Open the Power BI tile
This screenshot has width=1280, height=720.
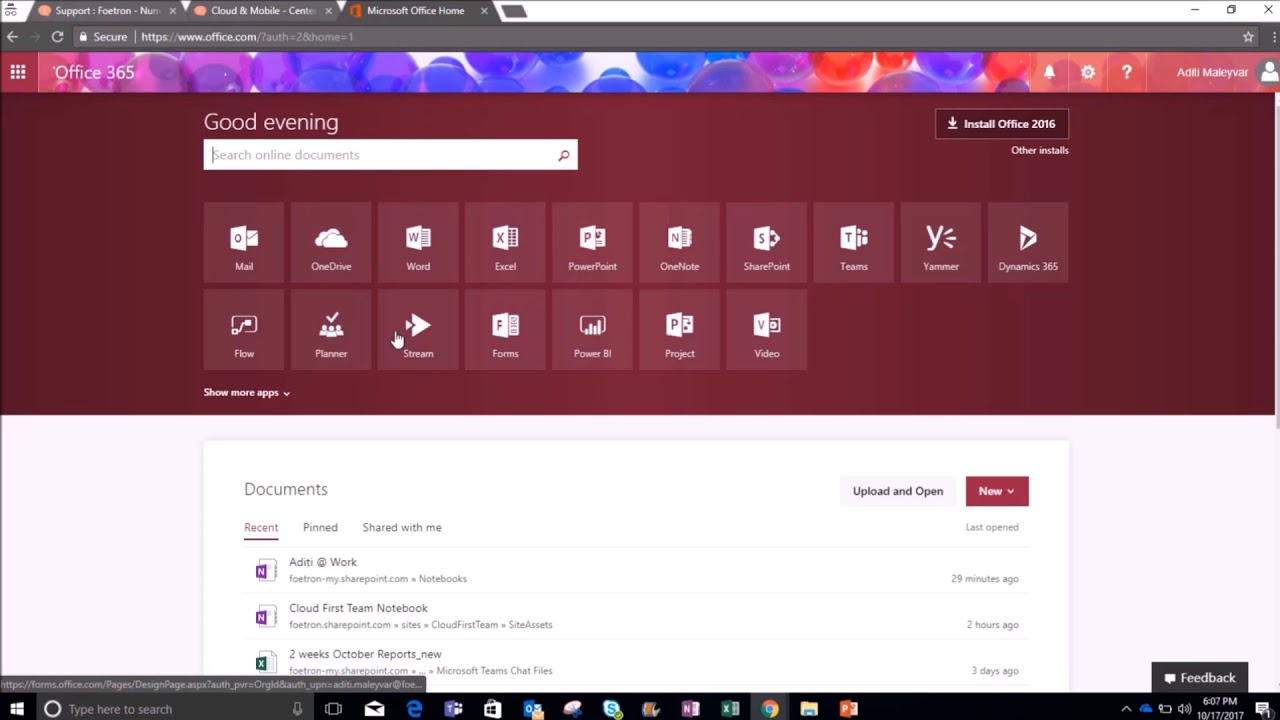(x=592, y=330)
